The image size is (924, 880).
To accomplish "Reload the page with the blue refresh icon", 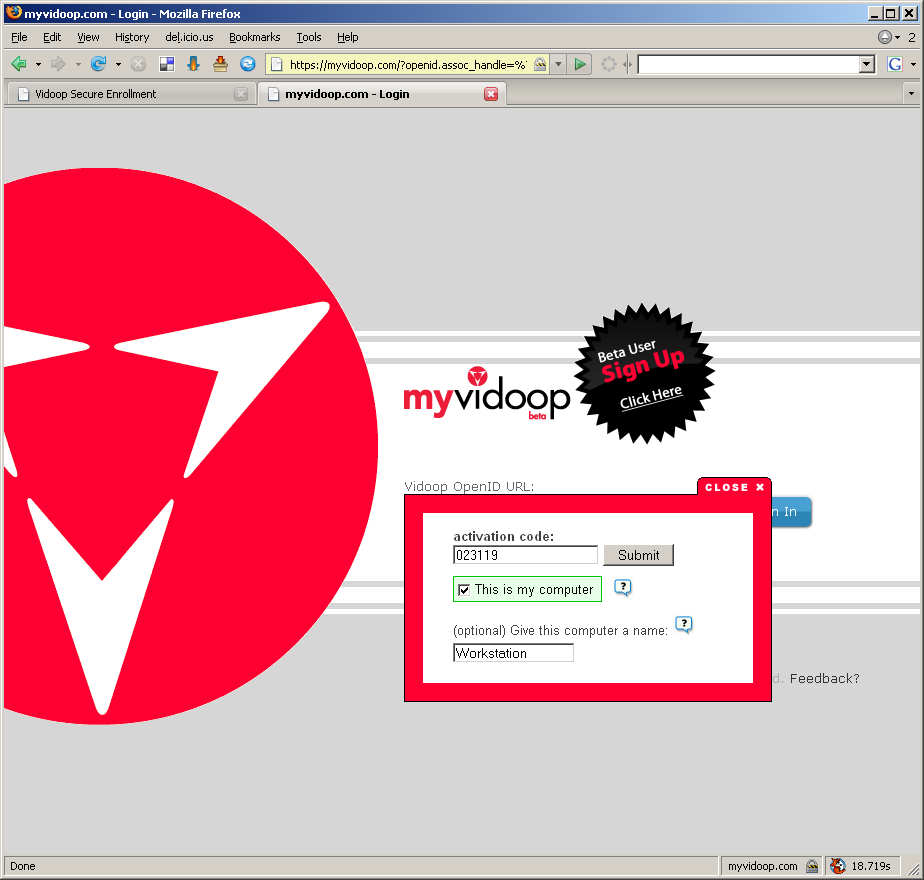I will [x=98, y=64].
